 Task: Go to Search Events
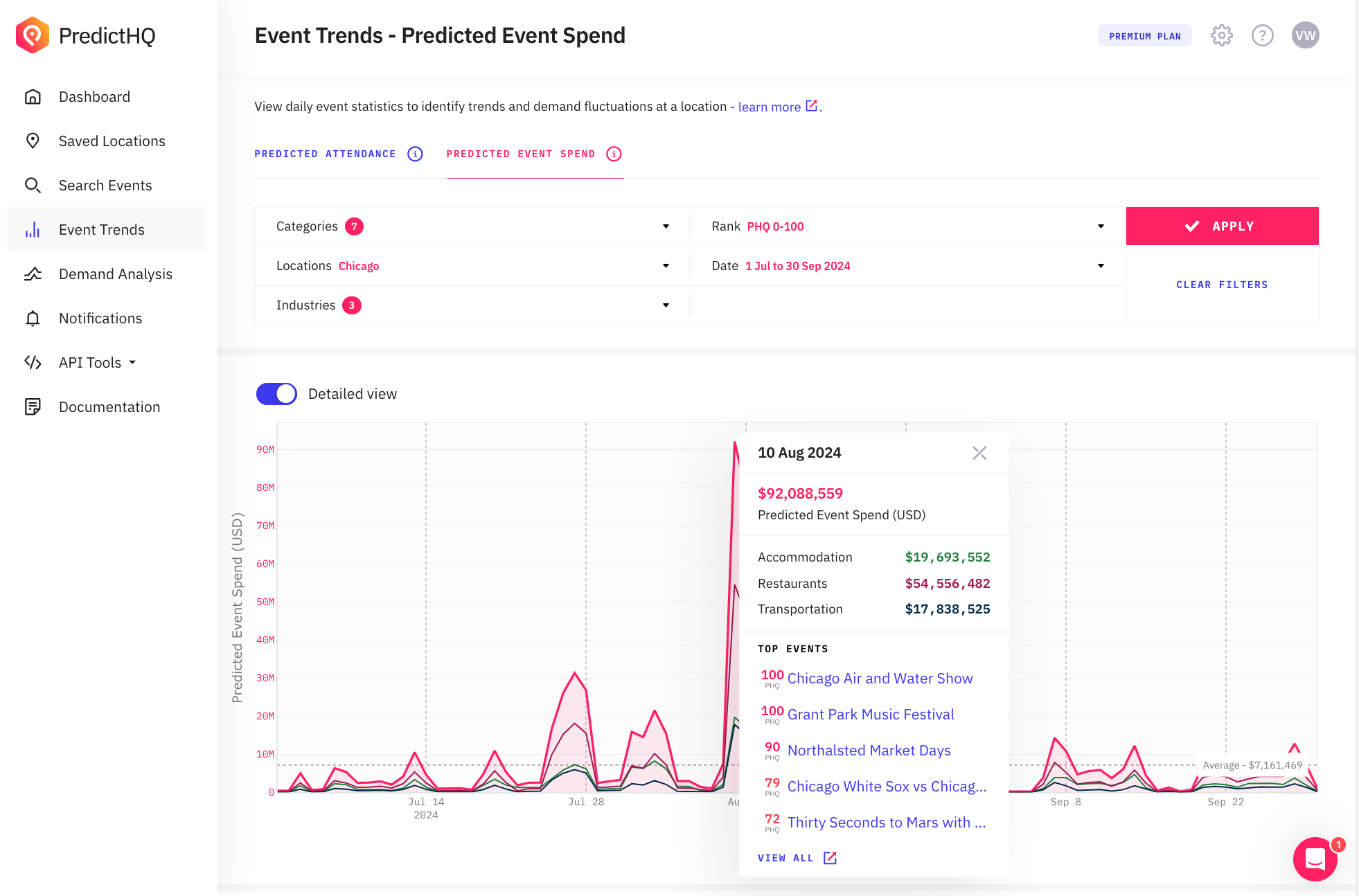[105, 186]
